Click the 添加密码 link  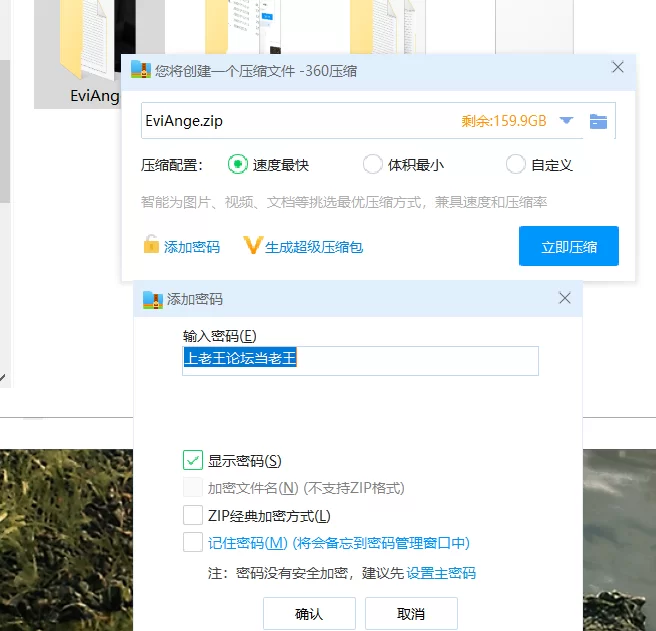(192, 247)
